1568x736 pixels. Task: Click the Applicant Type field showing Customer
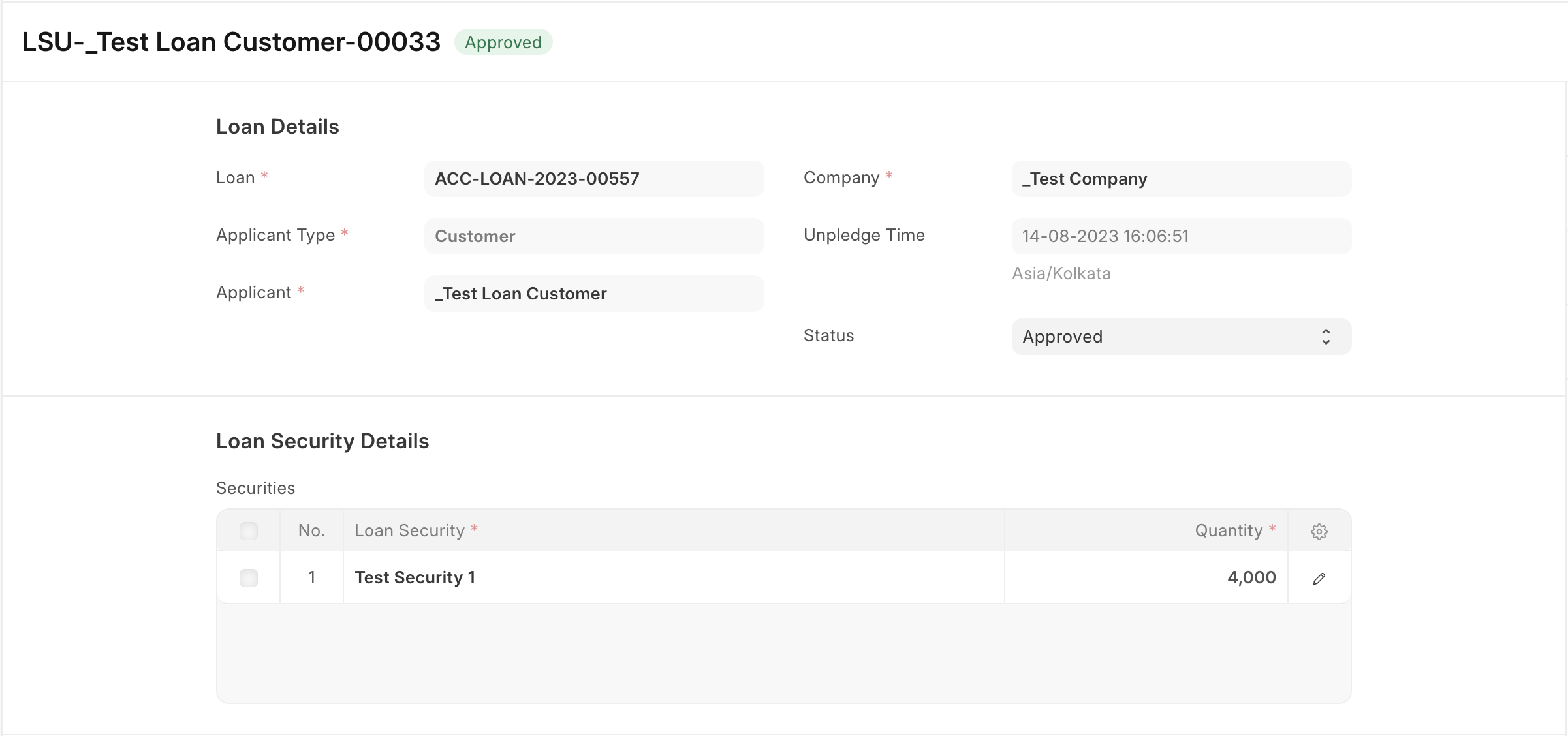tap(594, 236)
